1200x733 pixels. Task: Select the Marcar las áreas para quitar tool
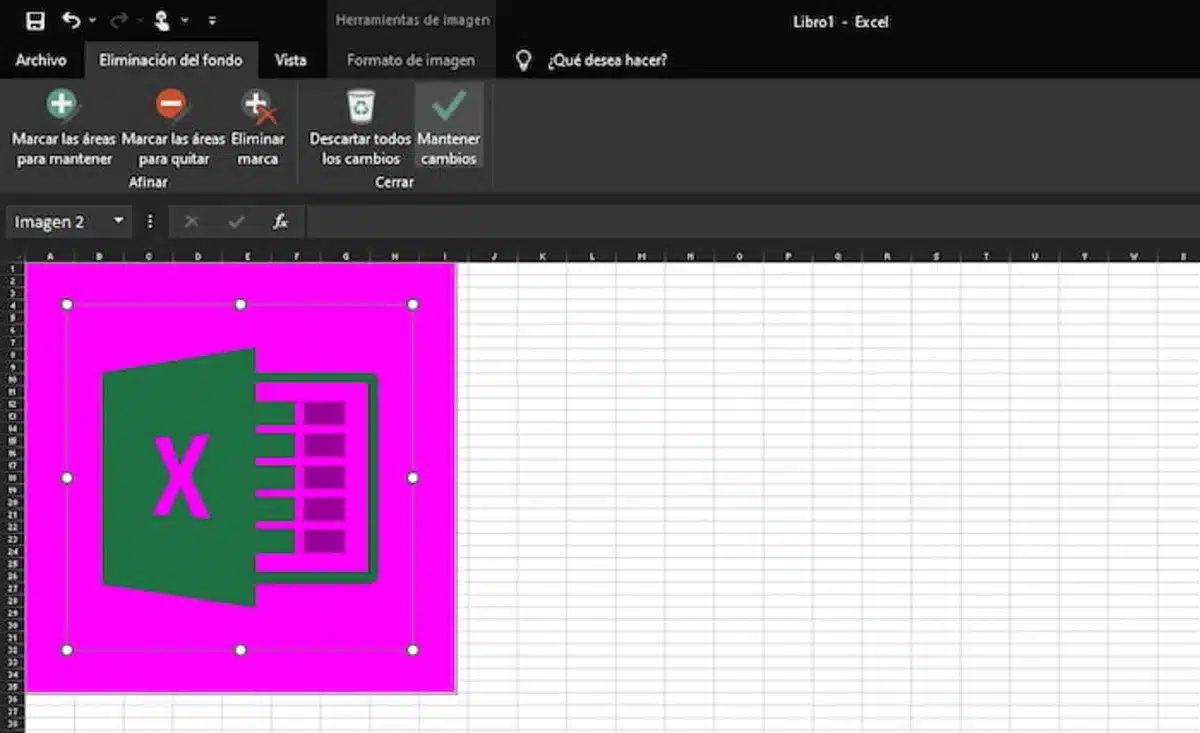pos(170,125)
